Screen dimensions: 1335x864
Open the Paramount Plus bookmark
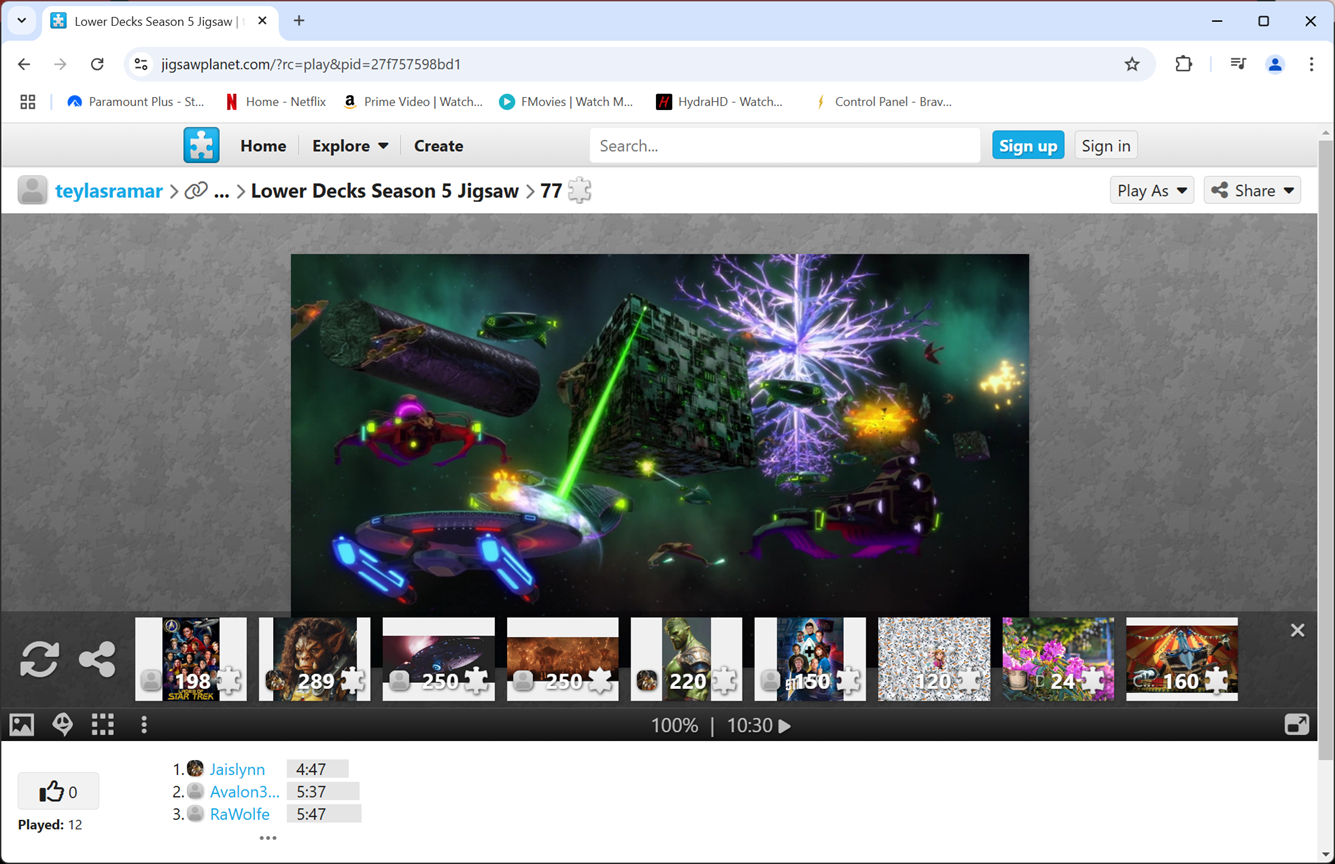[135, 102]
